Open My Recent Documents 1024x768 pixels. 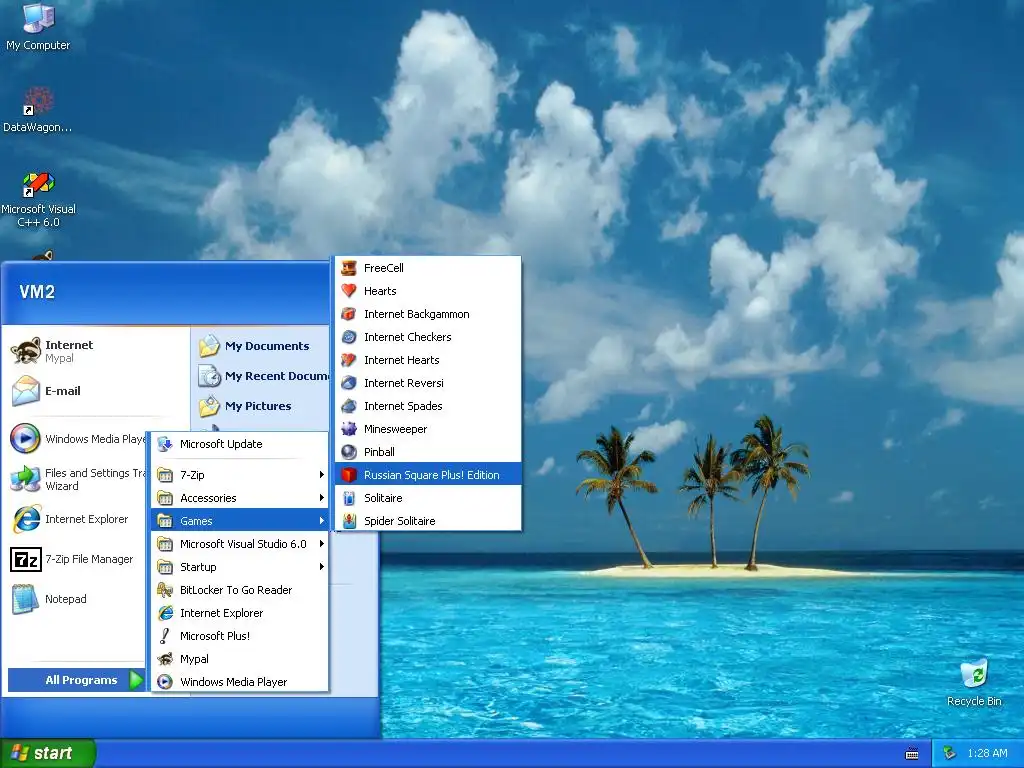[262, 376]
